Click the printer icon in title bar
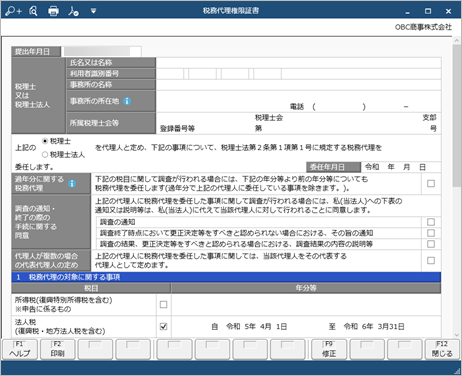This screenshot has width=462, height=376. 53,11
